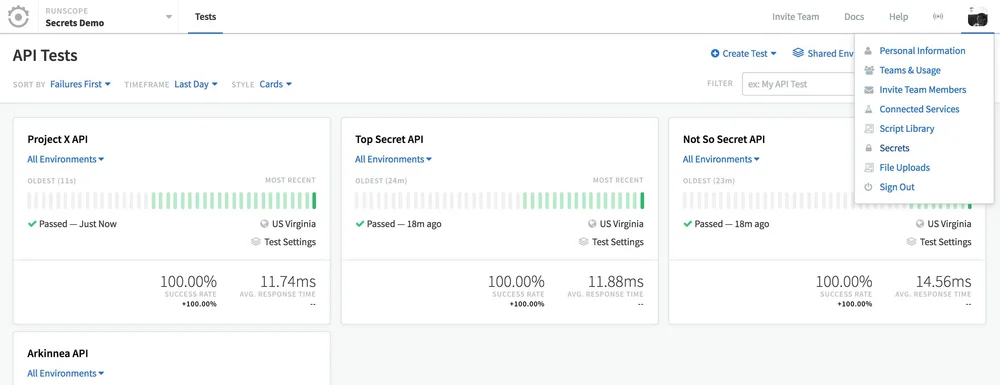Click the 14.56ms average response time
The image size is (1000, 385).
(943, 281)
